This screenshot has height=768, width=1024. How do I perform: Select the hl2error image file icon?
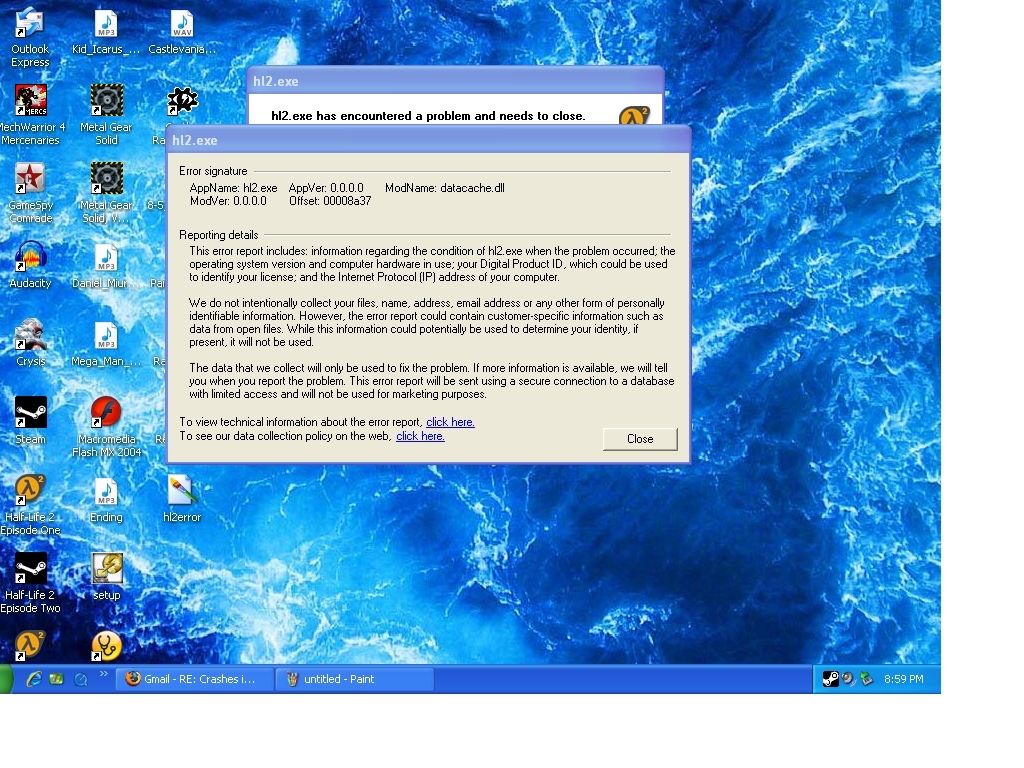182,491
